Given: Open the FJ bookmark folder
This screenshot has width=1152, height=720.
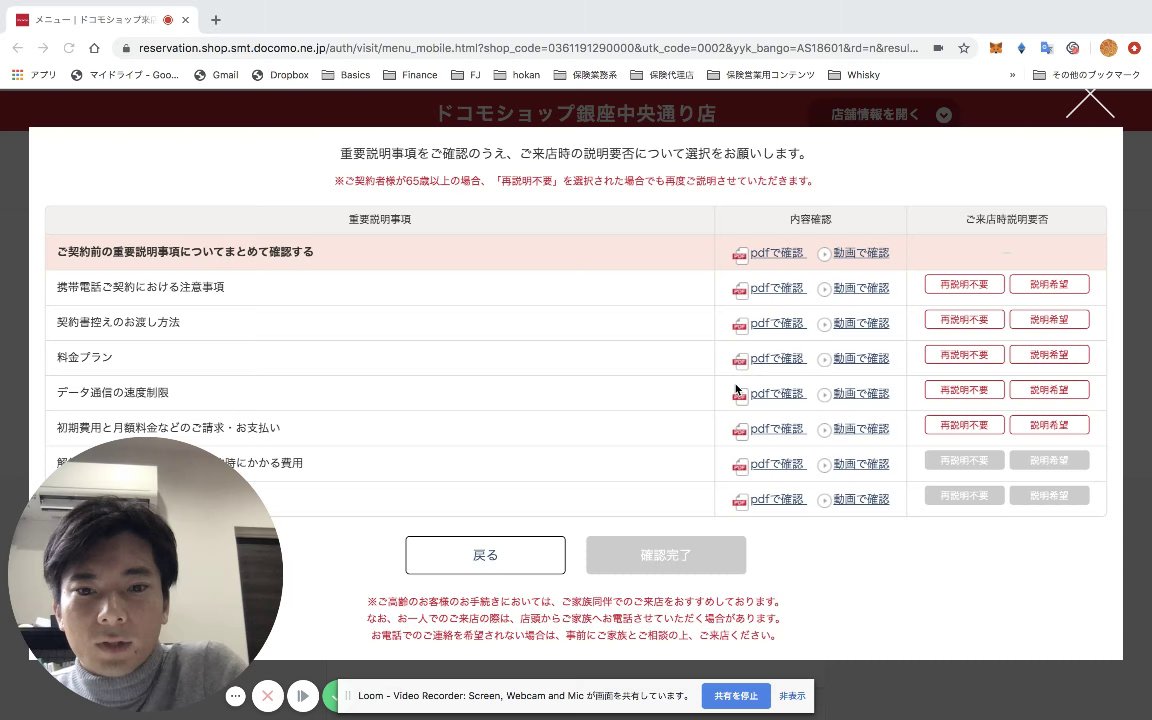Looking at the screenshot, I should coord(466,75).
